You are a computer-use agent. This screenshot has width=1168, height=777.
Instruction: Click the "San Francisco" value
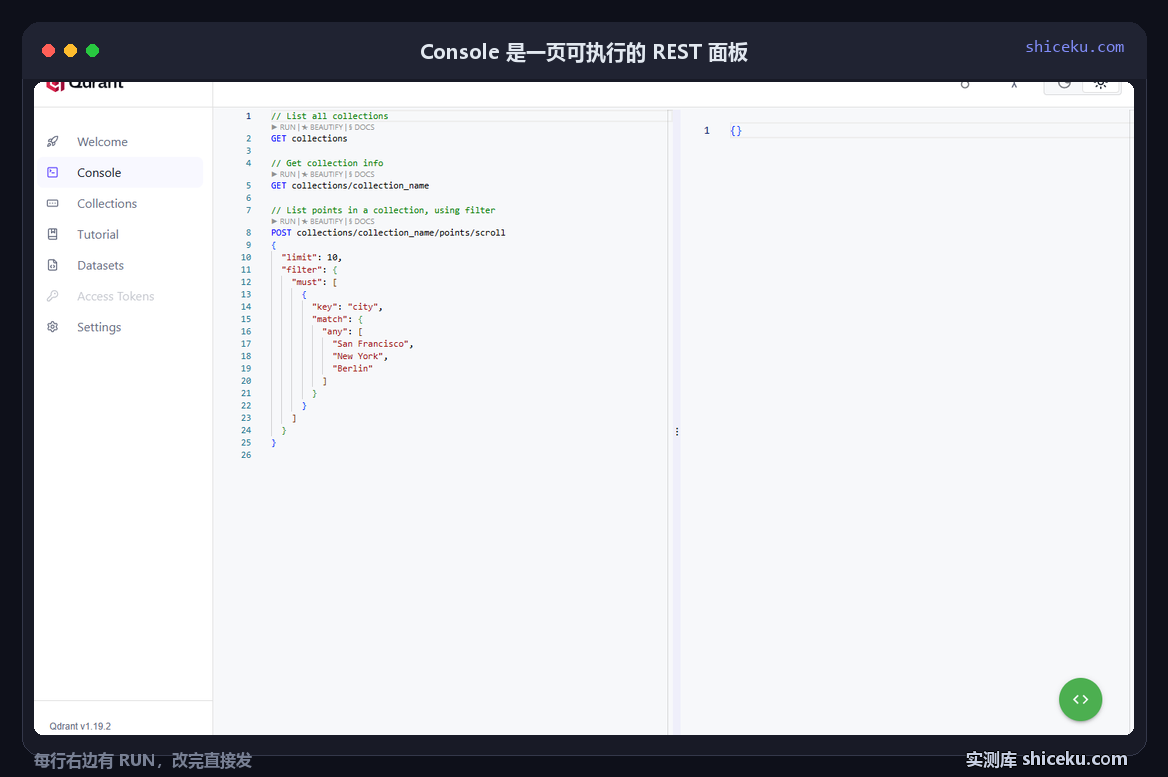(371, 344)
